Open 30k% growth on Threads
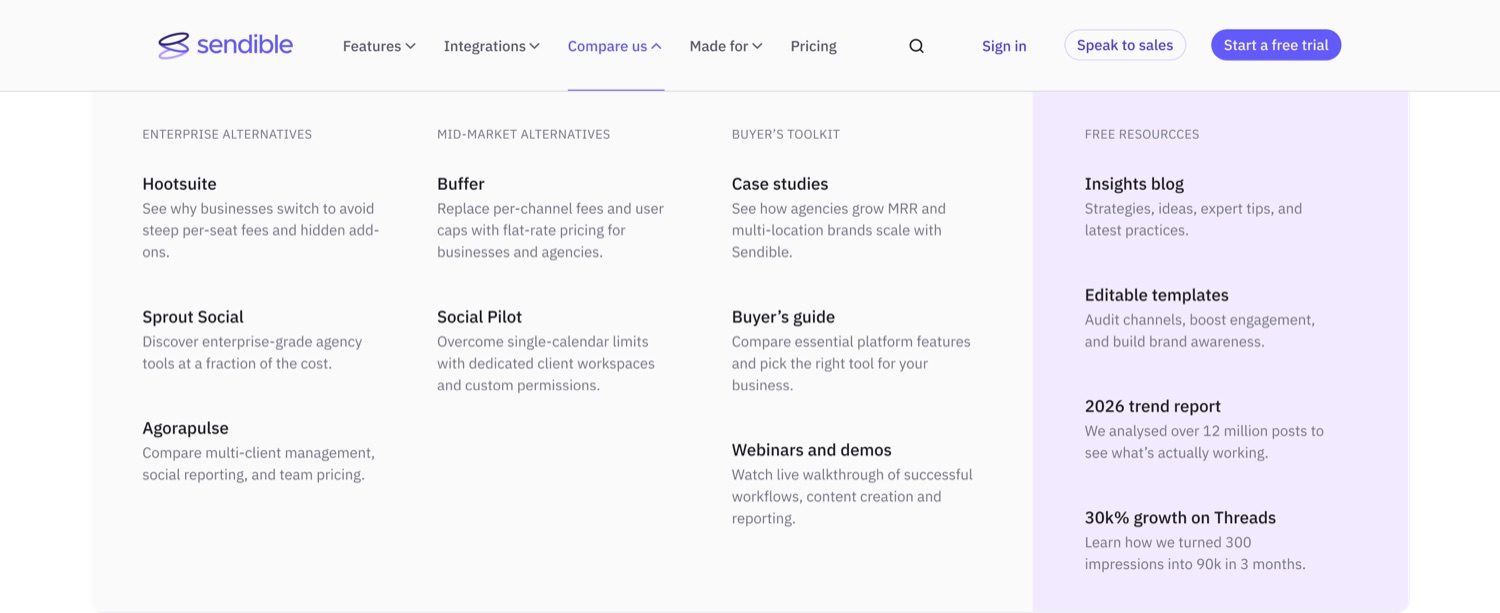The image size is (1500, 613). click(1180, 517)
